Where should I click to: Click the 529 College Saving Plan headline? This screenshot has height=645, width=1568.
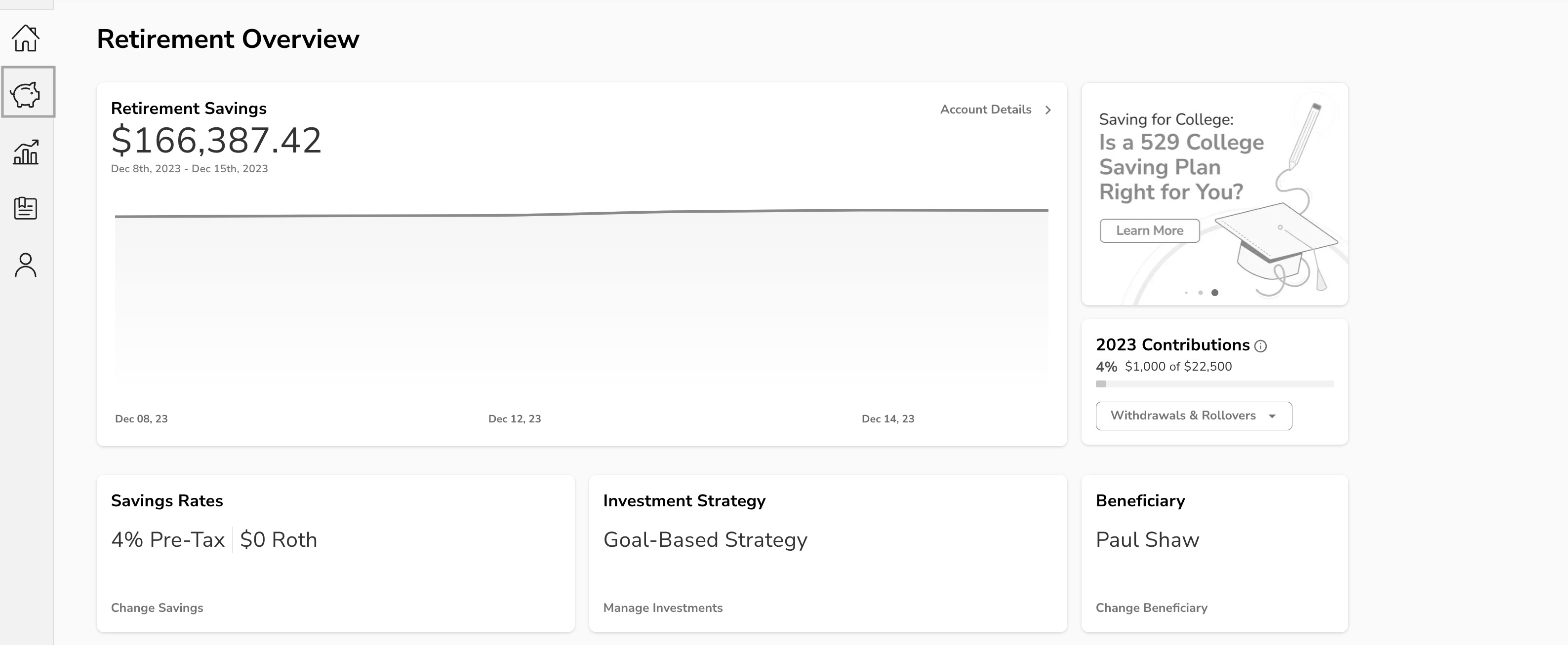(1181, 167)
